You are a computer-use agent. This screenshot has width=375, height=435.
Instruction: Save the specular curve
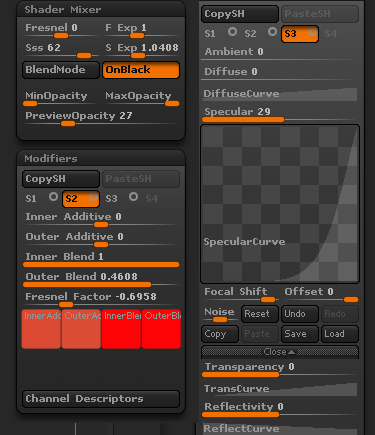300,334
